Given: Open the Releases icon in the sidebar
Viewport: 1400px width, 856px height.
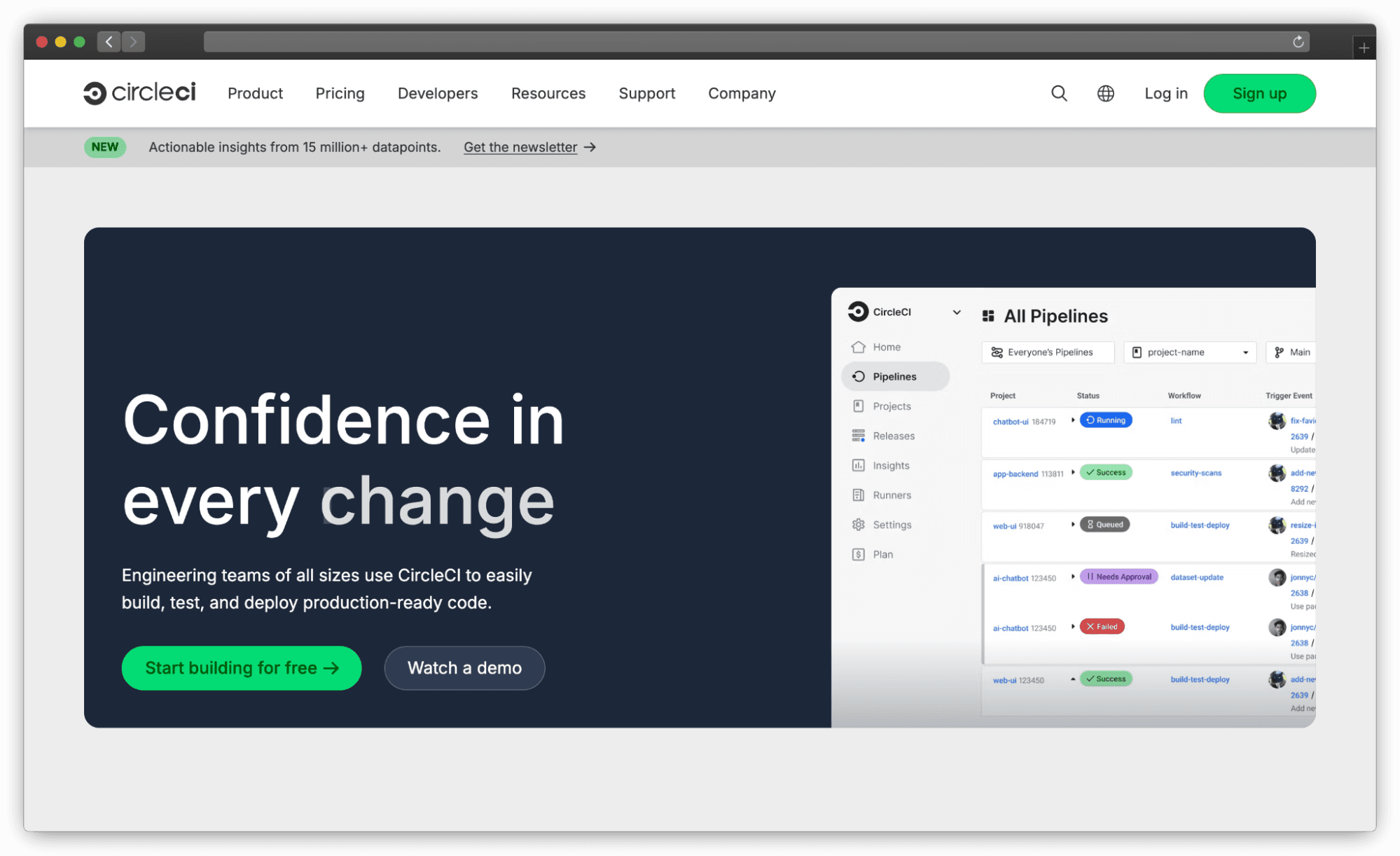Looking at the screenshot, I should pyautogui.click(x=859, y=436).
